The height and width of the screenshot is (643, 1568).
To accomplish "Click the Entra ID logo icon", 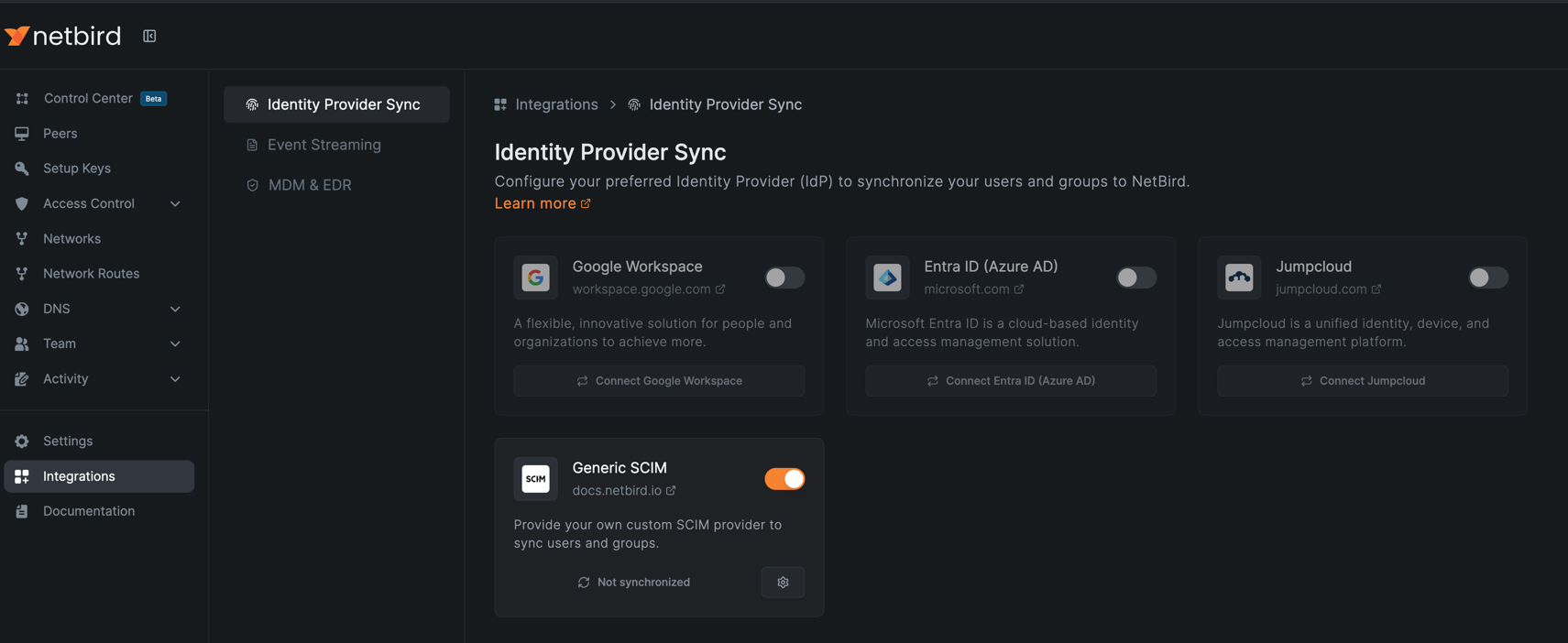I will (x=887, y=278).
